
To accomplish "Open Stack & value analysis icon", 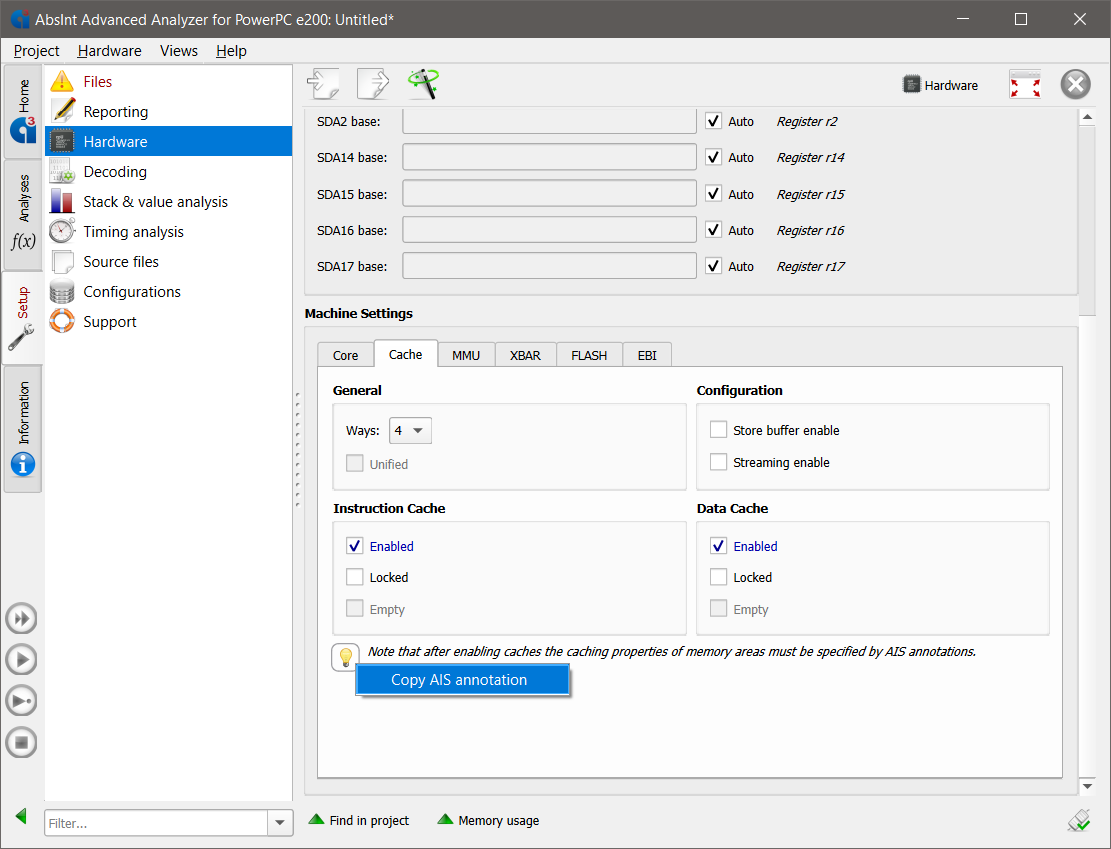I will coord(62,201).
